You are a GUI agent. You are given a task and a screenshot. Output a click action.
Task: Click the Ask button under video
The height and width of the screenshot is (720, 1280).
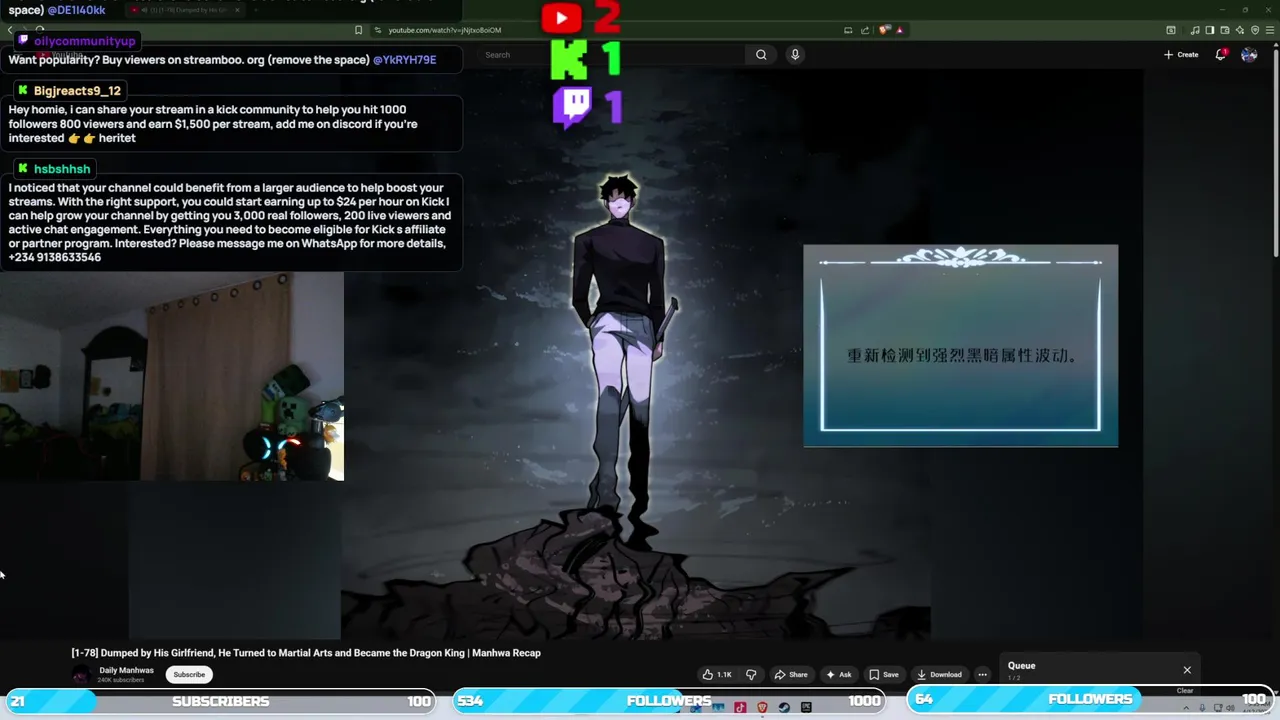point(838,675)
